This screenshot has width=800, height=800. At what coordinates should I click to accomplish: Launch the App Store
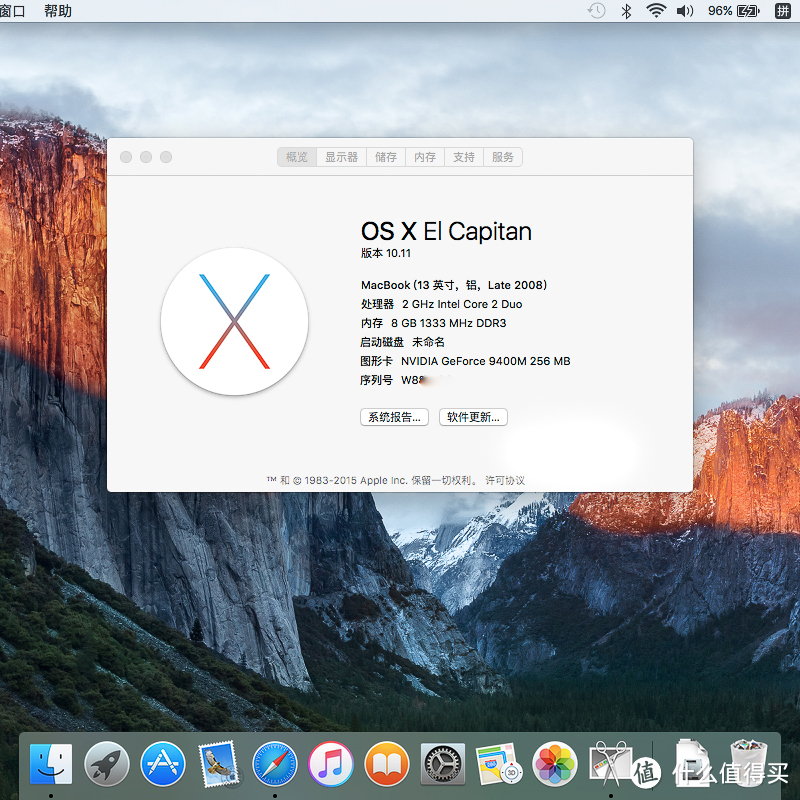coord(163,763)
